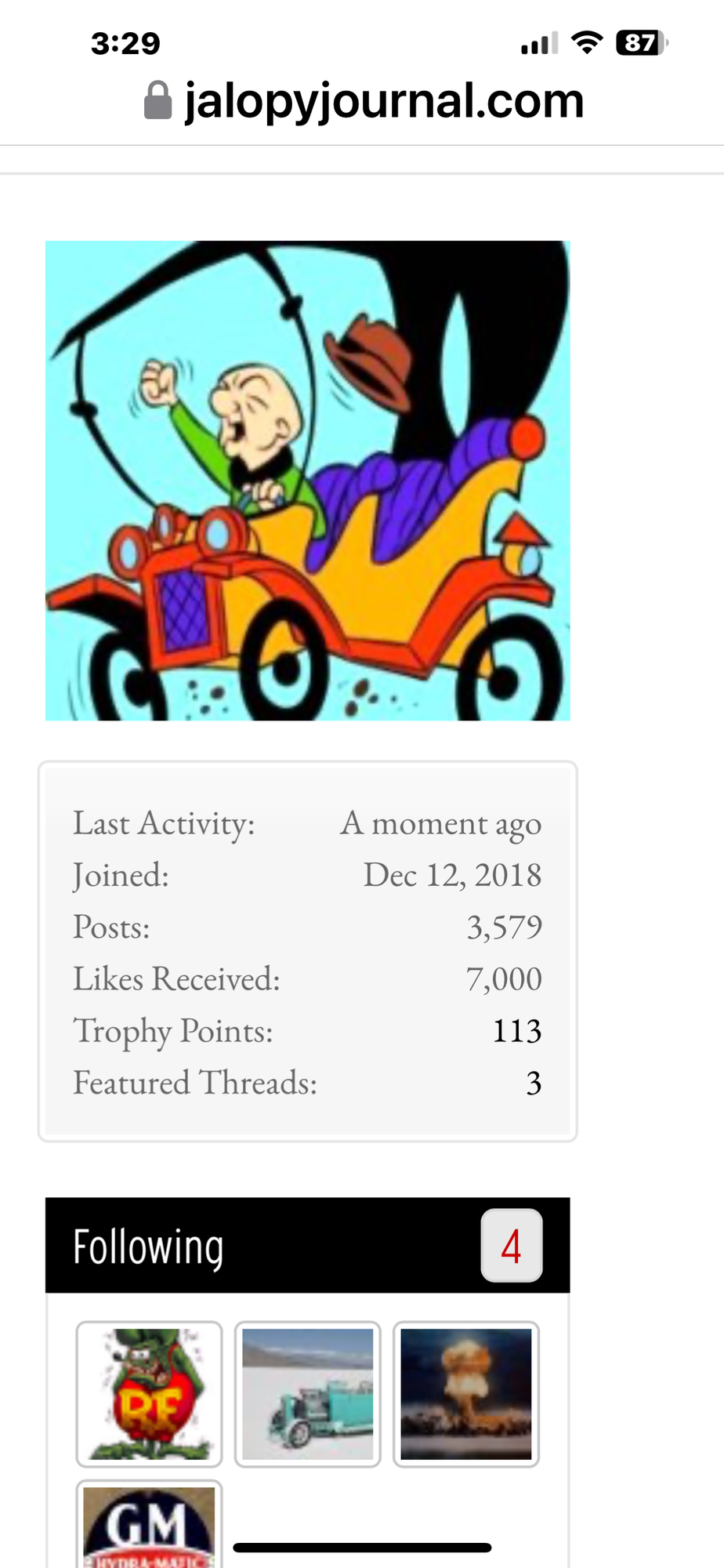Tap the battery level indicator
This screenshot has width=724, height=1568.
click(642, 42)
